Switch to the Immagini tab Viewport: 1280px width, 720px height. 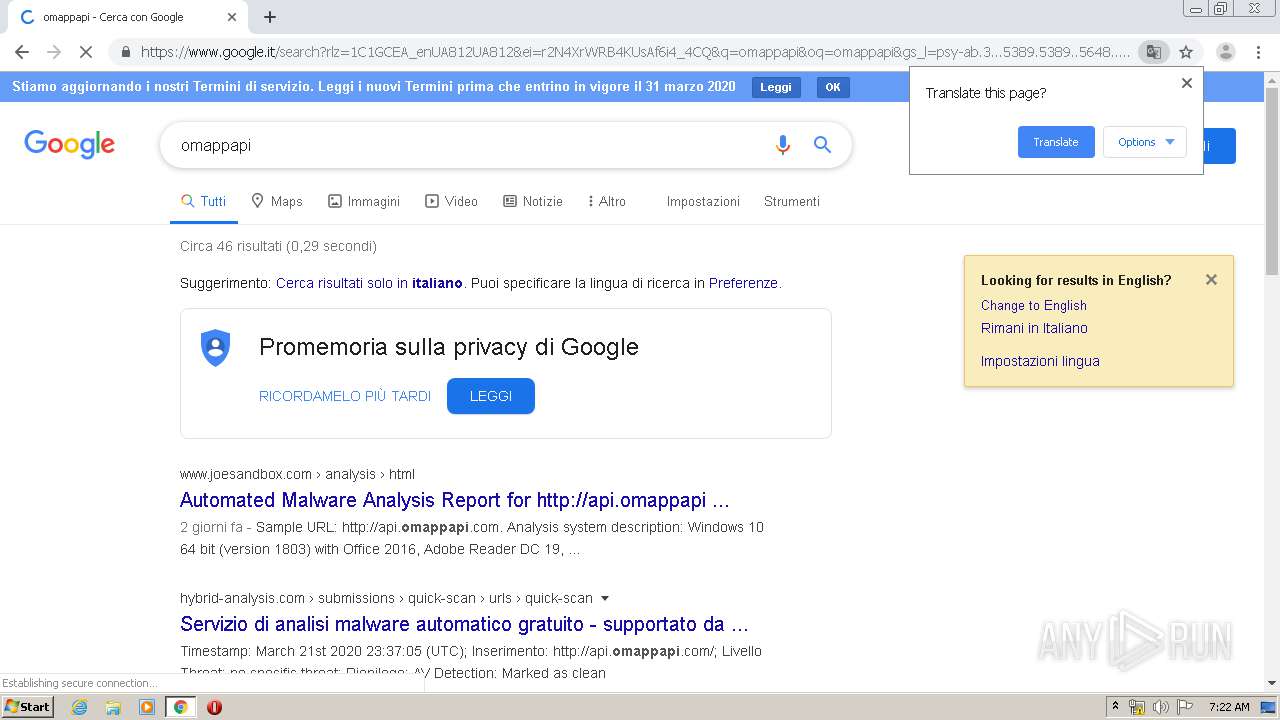364,201
